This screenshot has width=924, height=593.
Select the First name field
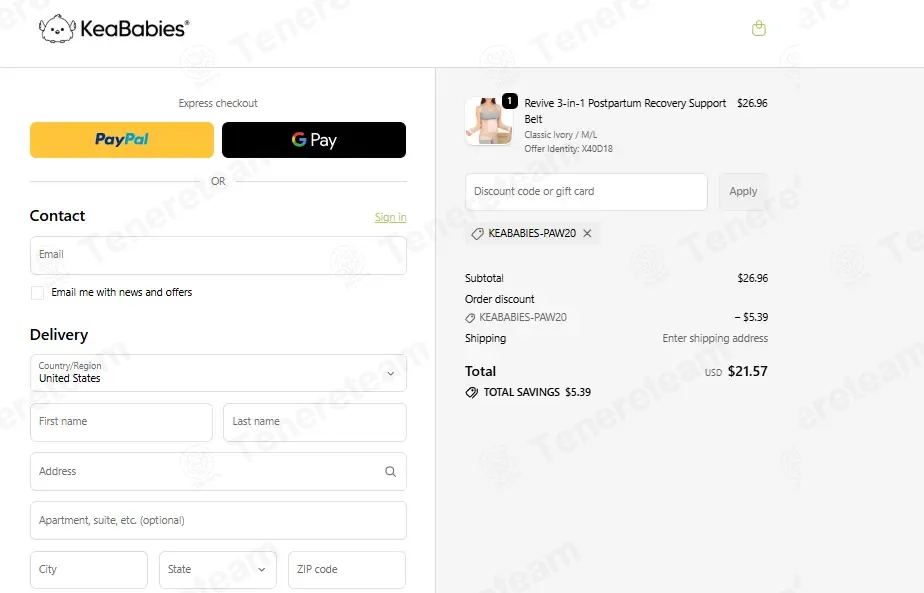(121, 422)
